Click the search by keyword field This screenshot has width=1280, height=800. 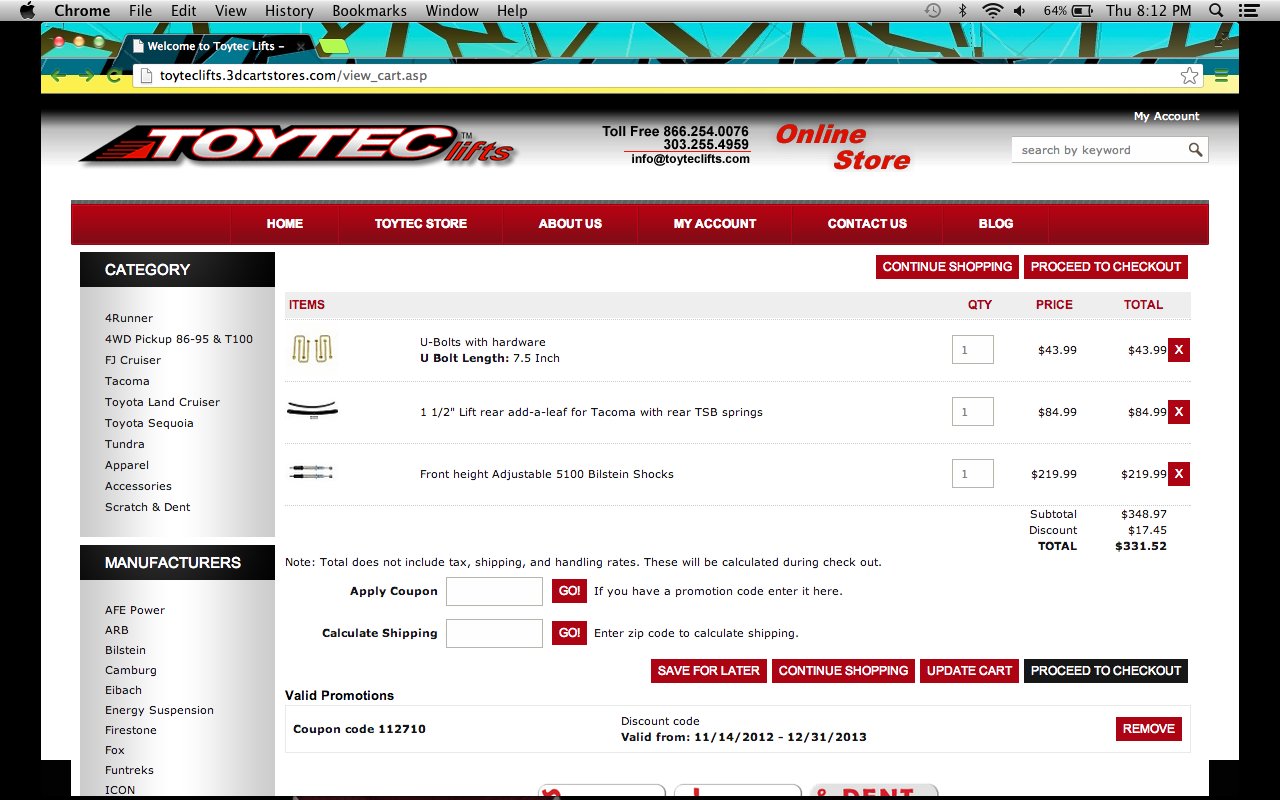coord(1098,150)
